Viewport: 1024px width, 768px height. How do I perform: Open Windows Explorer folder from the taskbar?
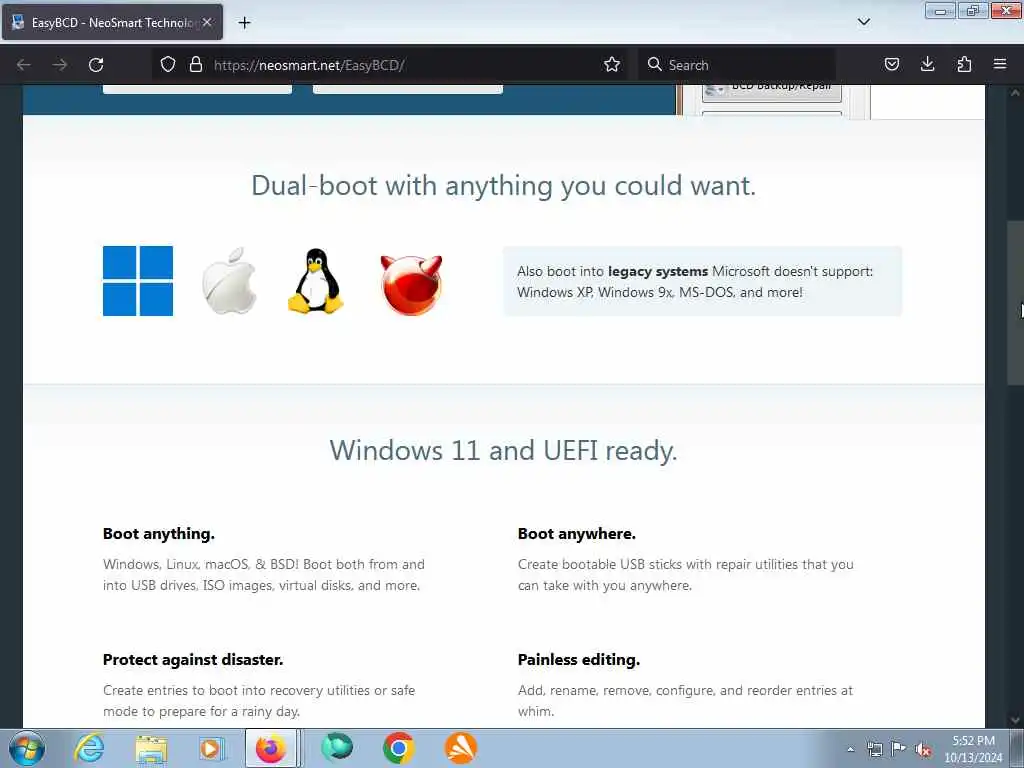tap(152, 748)
